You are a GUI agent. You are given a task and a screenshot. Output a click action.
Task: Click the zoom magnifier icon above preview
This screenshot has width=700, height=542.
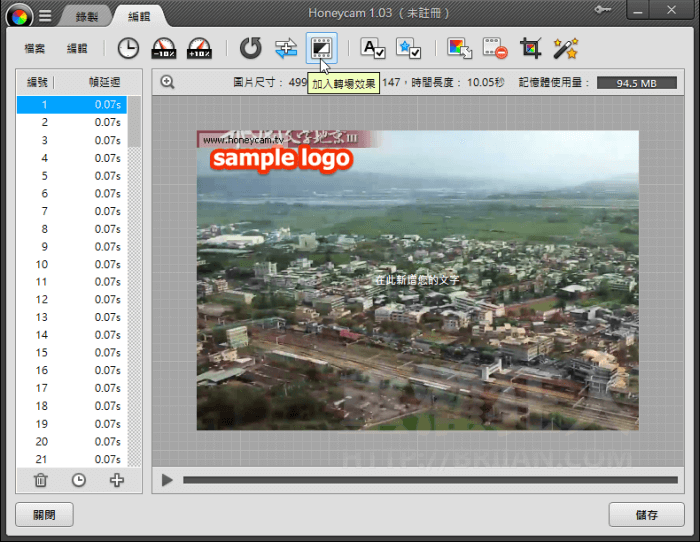[x=167, y=83]
